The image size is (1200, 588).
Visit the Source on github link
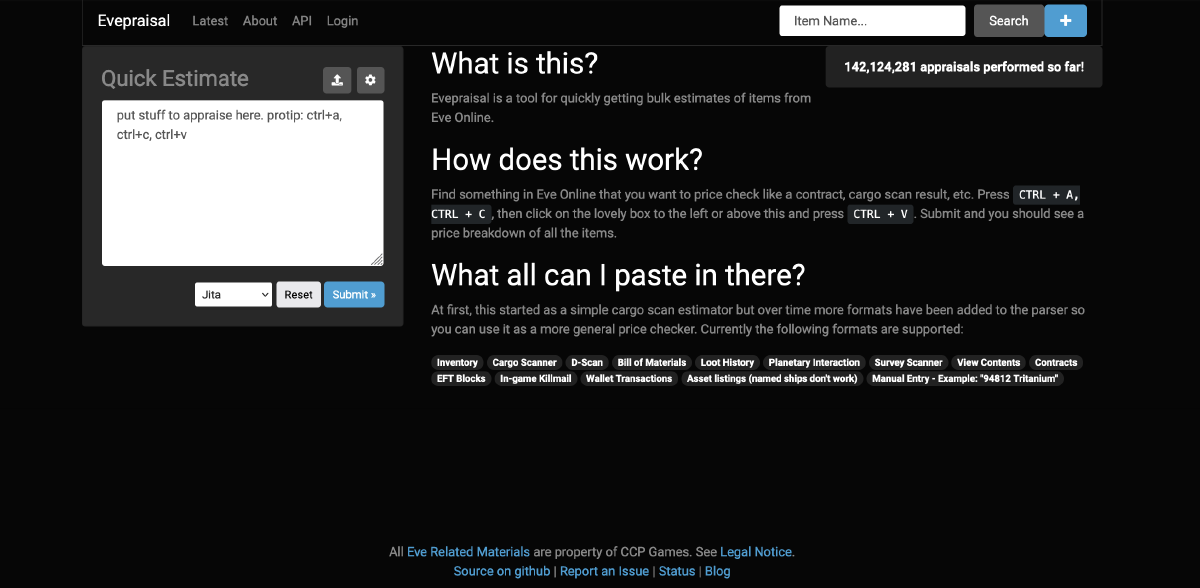point(502,571)
